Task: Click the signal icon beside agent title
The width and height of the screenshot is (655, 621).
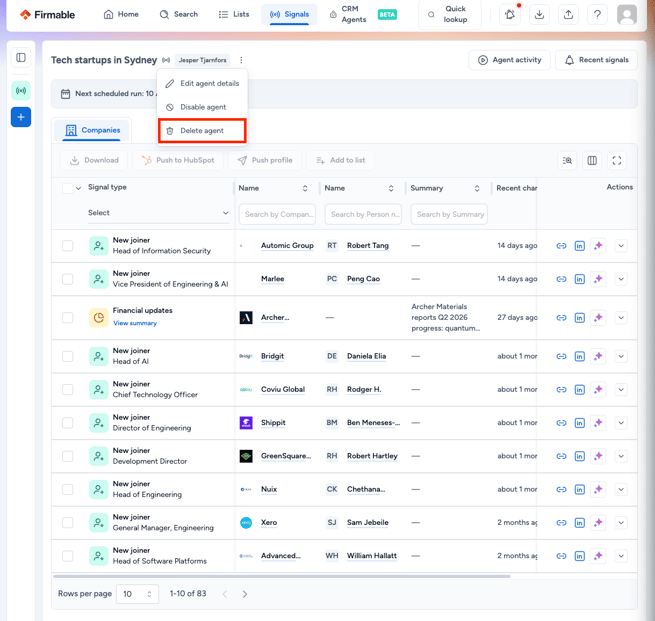Action: [166, 60]
